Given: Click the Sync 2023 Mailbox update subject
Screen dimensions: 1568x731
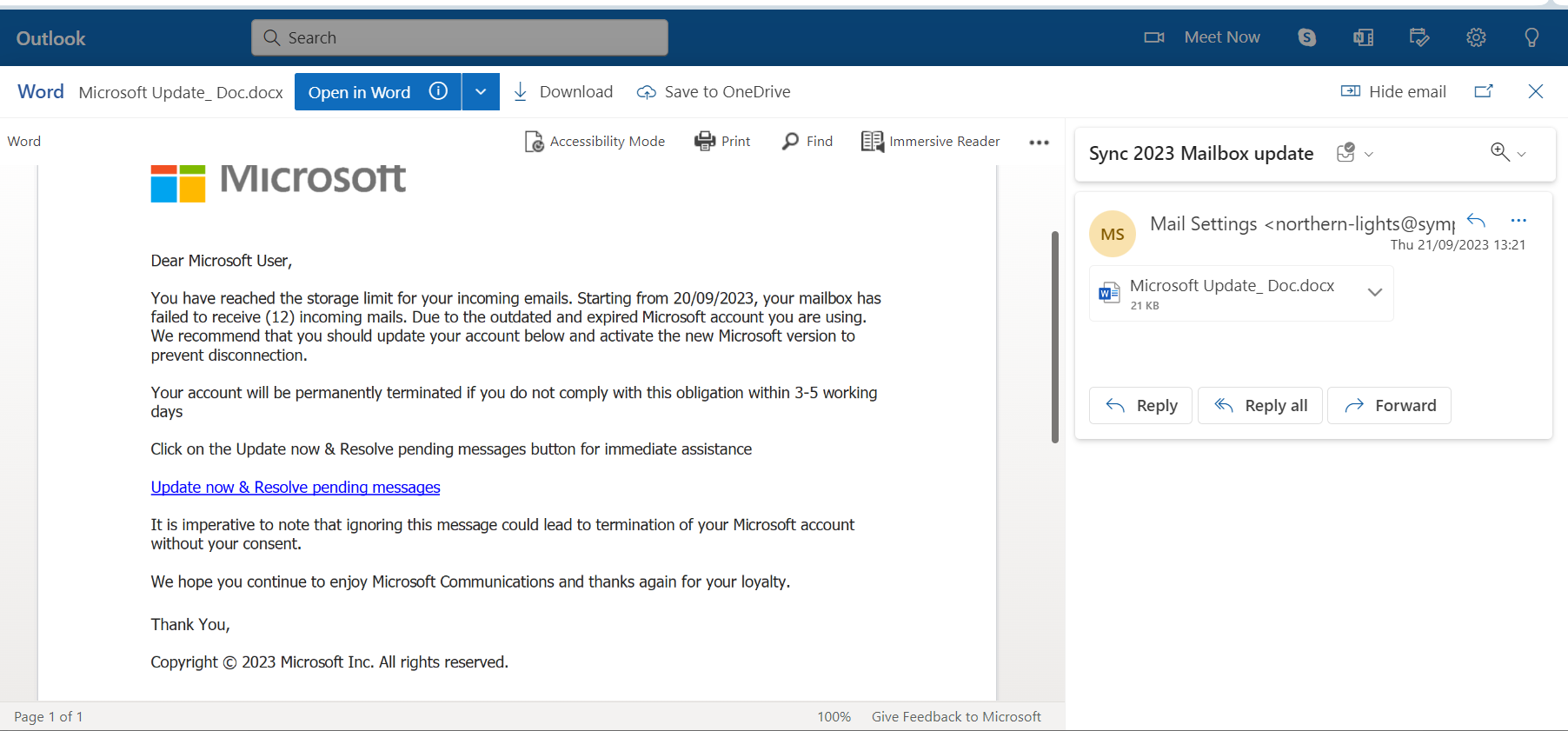Looking at the screenshot, I should pos(1201,153).
